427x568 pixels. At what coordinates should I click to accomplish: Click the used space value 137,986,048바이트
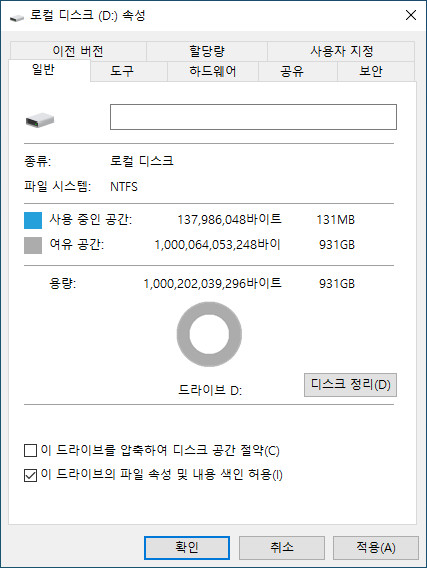tap(229, 219)
